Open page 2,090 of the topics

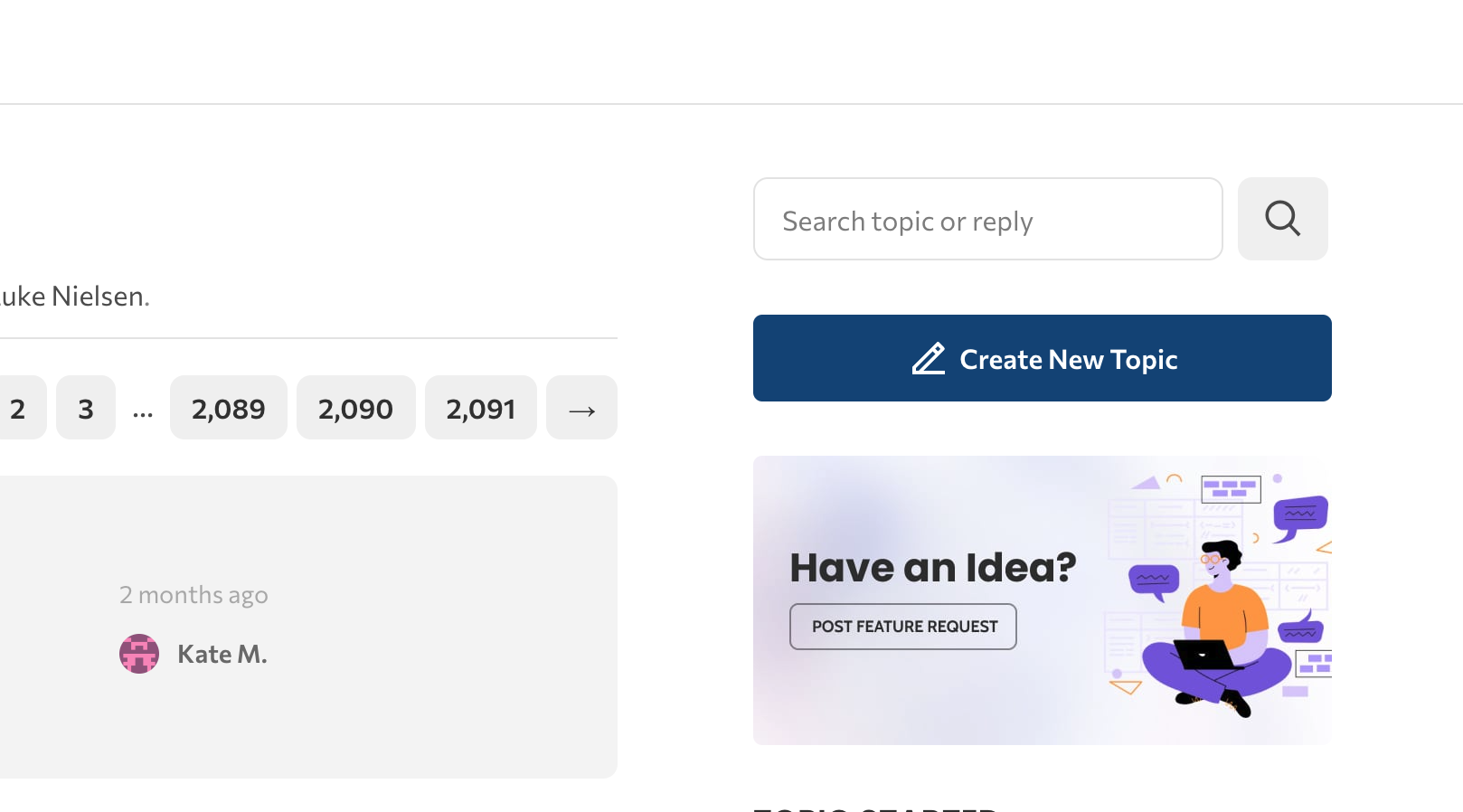[x=355, y=409]
